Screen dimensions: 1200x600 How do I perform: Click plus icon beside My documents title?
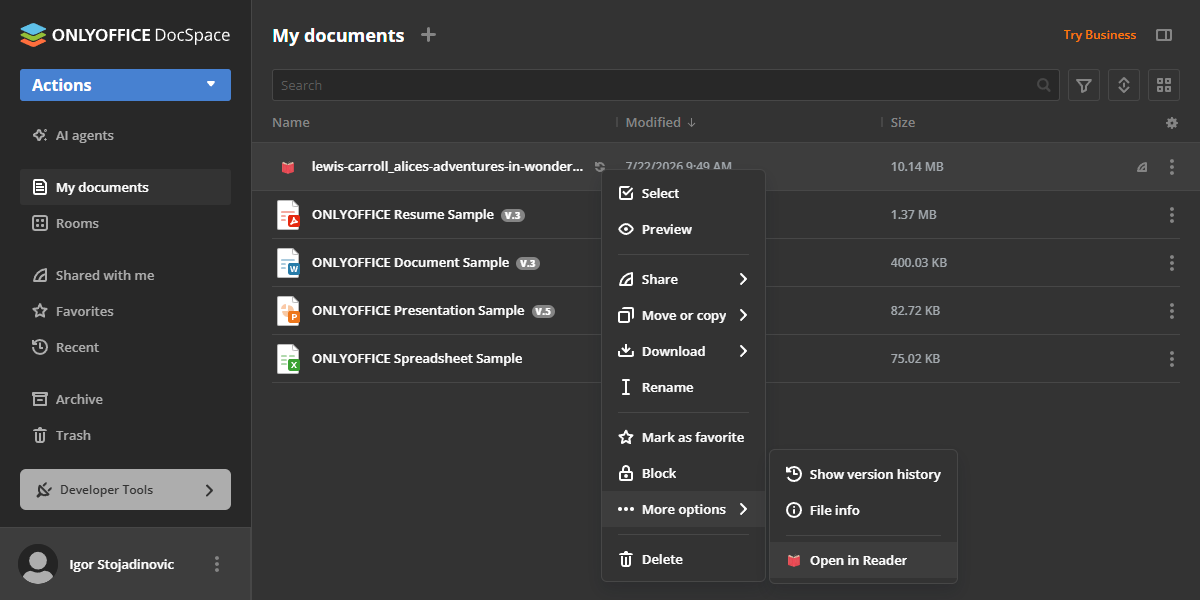428,35
